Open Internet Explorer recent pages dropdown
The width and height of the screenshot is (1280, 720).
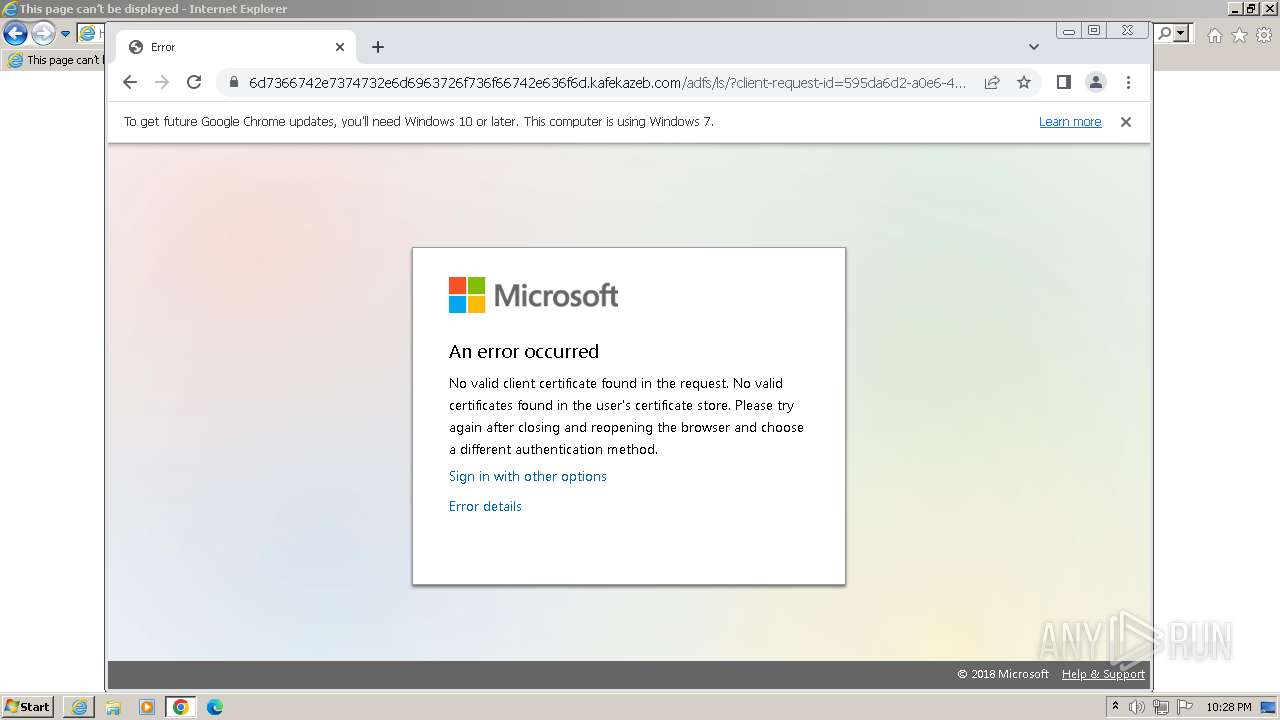66,34
